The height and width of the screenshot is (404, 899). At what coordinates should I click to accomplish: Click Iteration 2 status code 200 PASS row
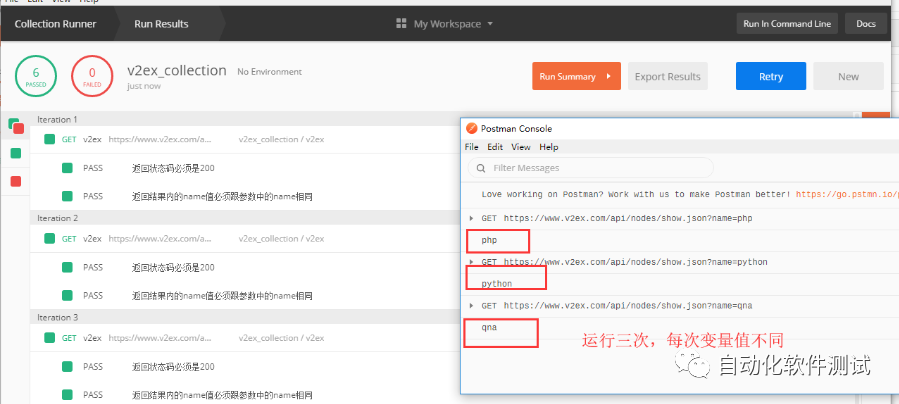pyautogui.click(x=244, y=267)
